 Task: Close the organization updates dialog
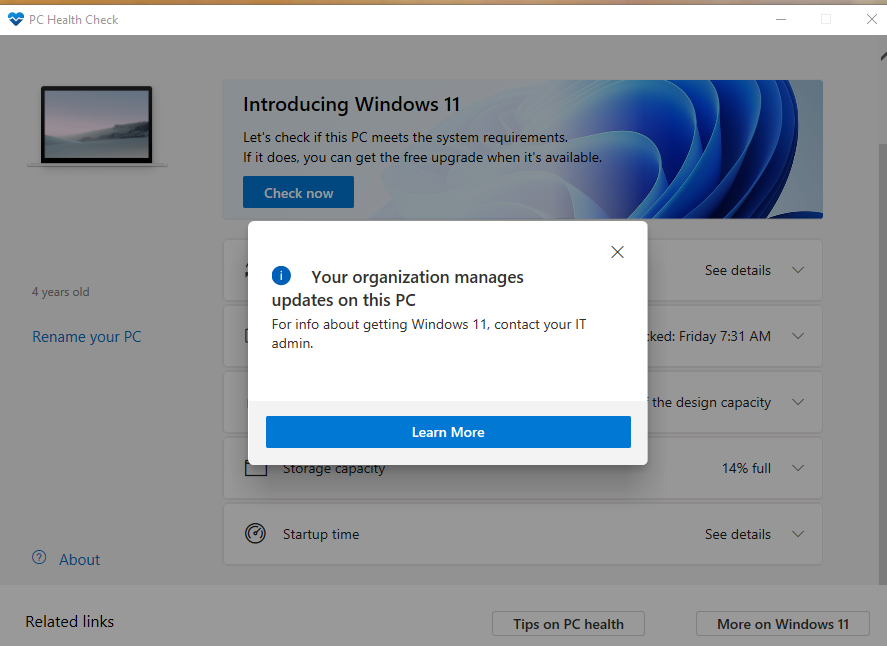(x=617, y=252)
